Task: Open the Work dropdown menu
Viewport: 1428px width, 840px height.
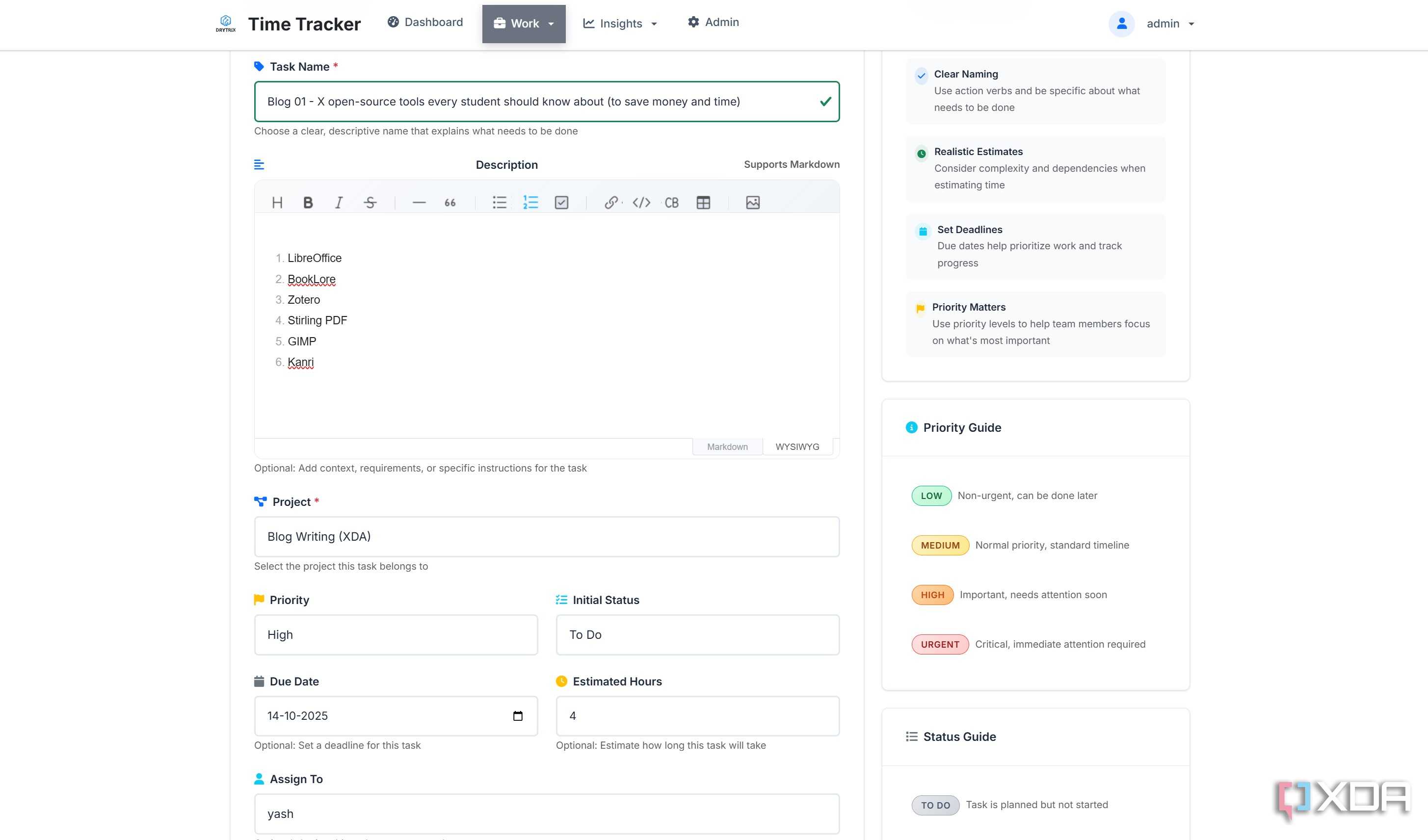Action: pyautogui.click(x=524, y=24)
